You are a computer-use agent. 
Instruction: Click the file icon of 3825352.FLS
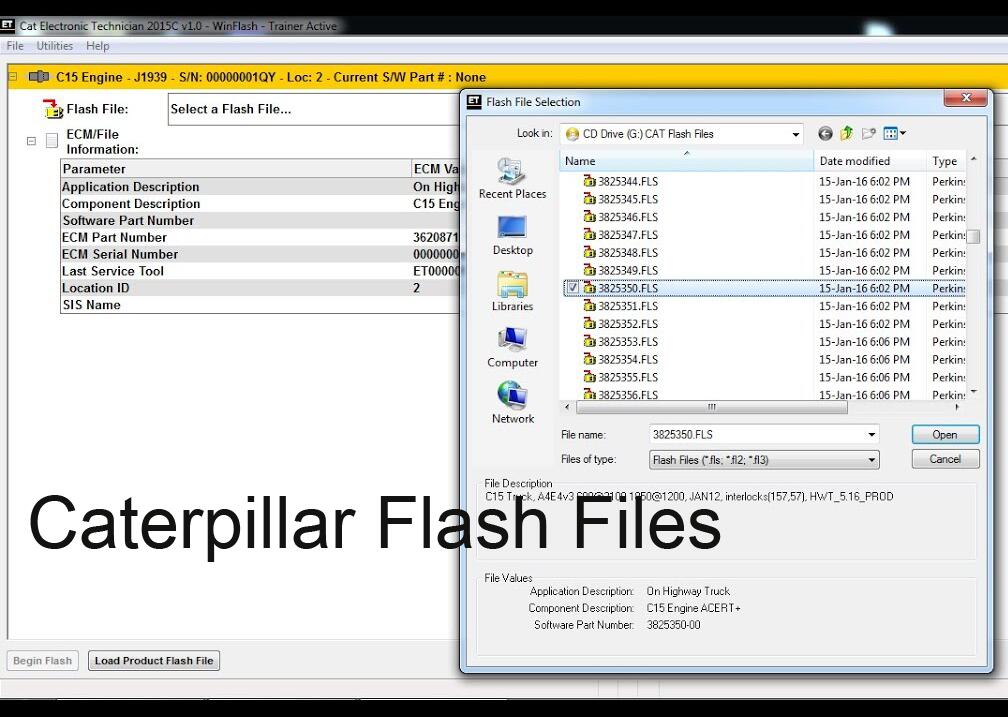589,323
